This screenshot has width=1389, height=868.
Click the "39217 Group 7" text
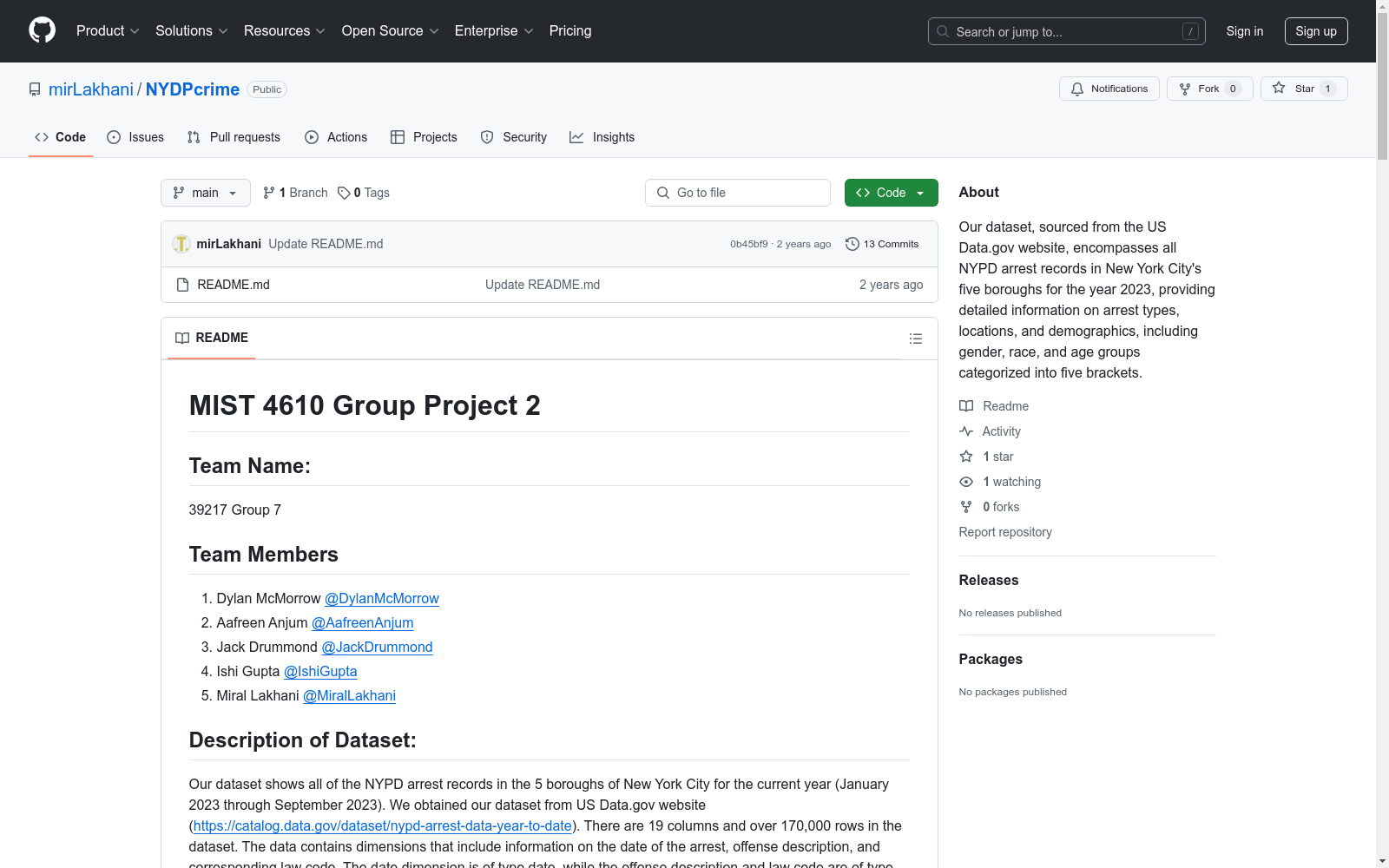click(x=235, y=510)
